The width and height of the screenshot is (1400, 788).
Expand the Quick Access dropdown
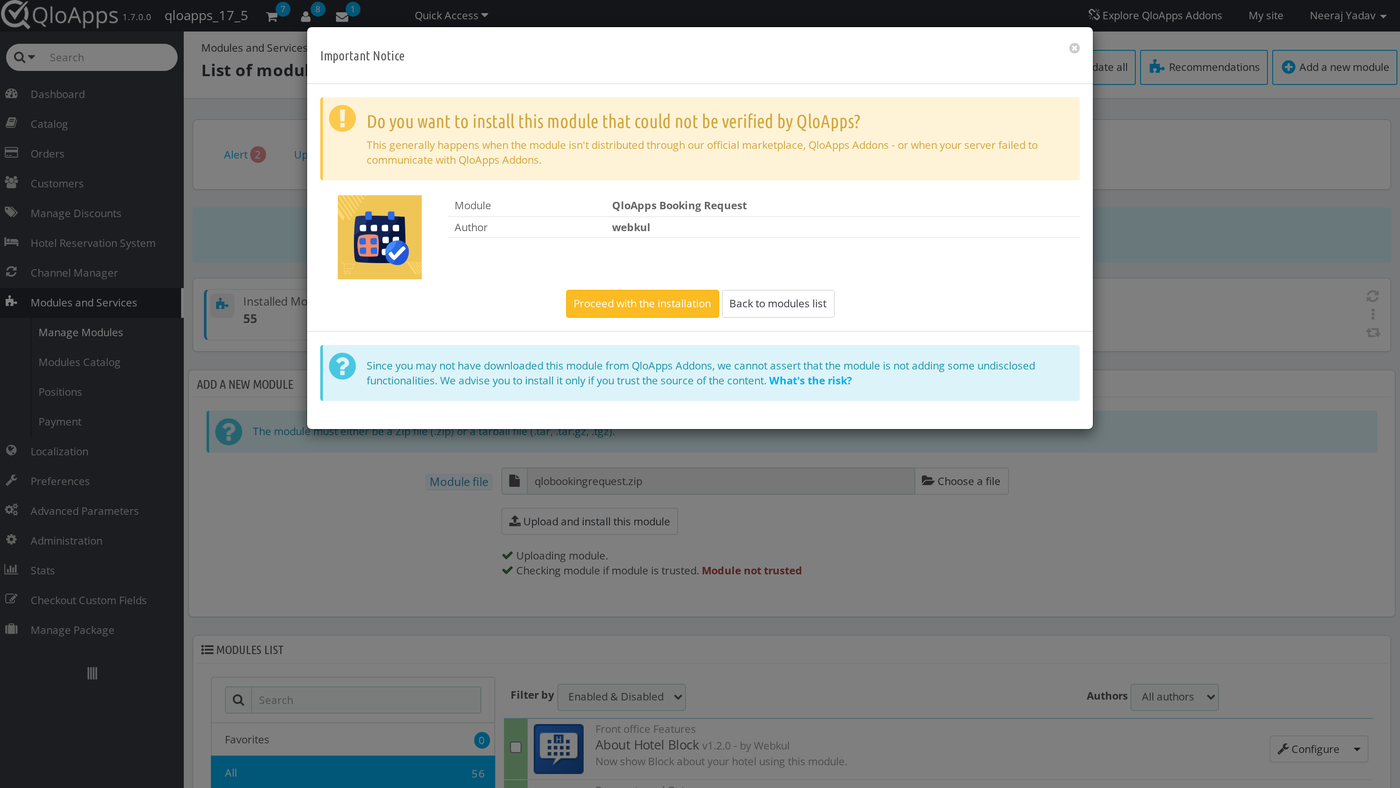click(x=451, y=16)
